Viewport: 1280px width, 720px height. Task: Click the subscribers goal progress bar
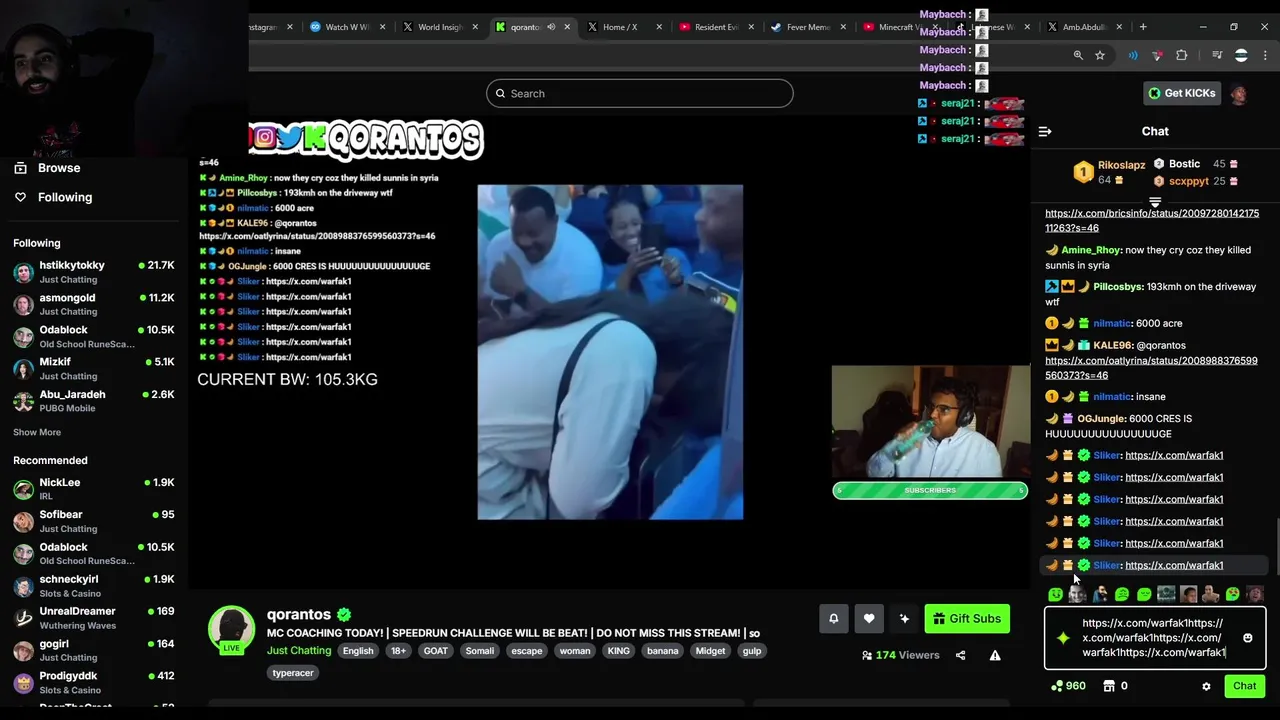click(x=930, y=490)
